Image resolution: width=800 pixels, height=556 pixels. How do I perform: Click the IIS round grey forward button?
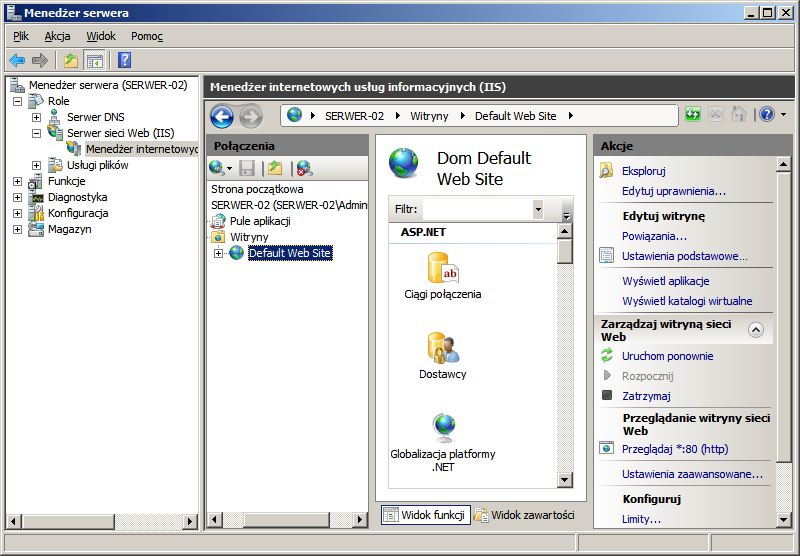coord(251,117)
